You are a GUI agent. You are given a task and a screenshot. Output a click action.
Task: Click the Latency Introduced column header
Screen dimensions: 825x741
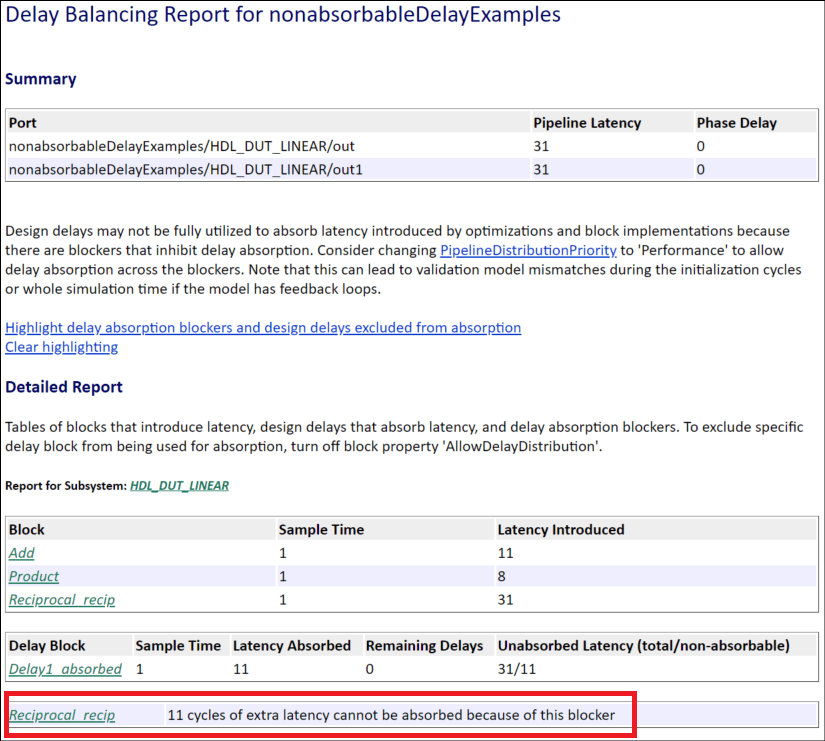tap(560, 529)
